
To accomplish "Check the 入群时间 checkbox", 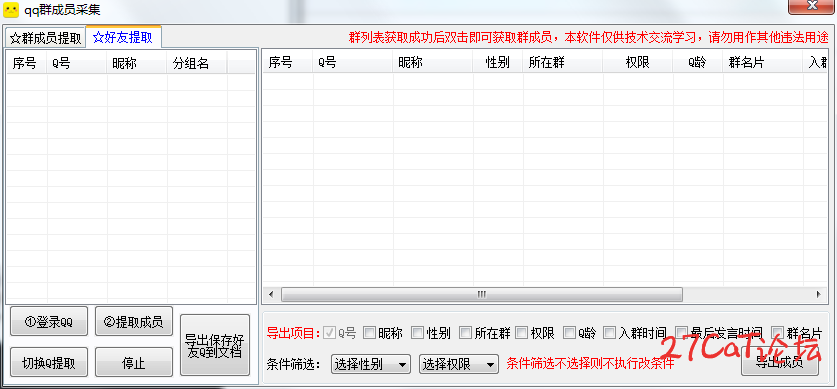I will (610, 333).
